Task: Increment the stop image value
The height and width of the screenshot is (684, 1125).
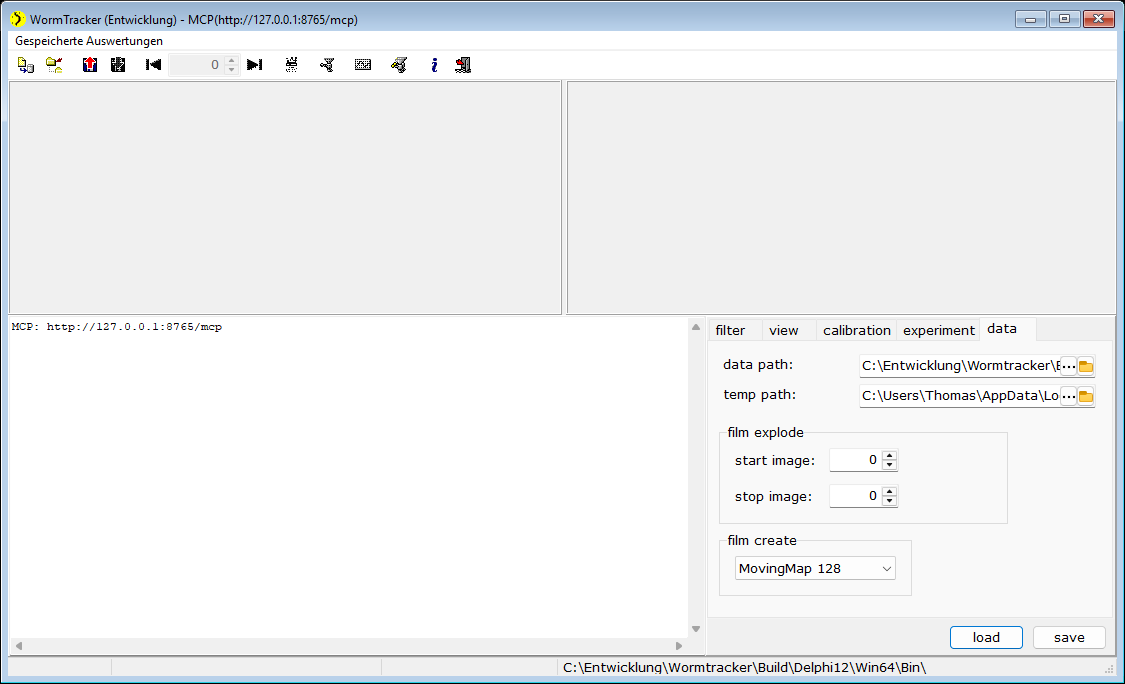Action: tap(890, 492)
